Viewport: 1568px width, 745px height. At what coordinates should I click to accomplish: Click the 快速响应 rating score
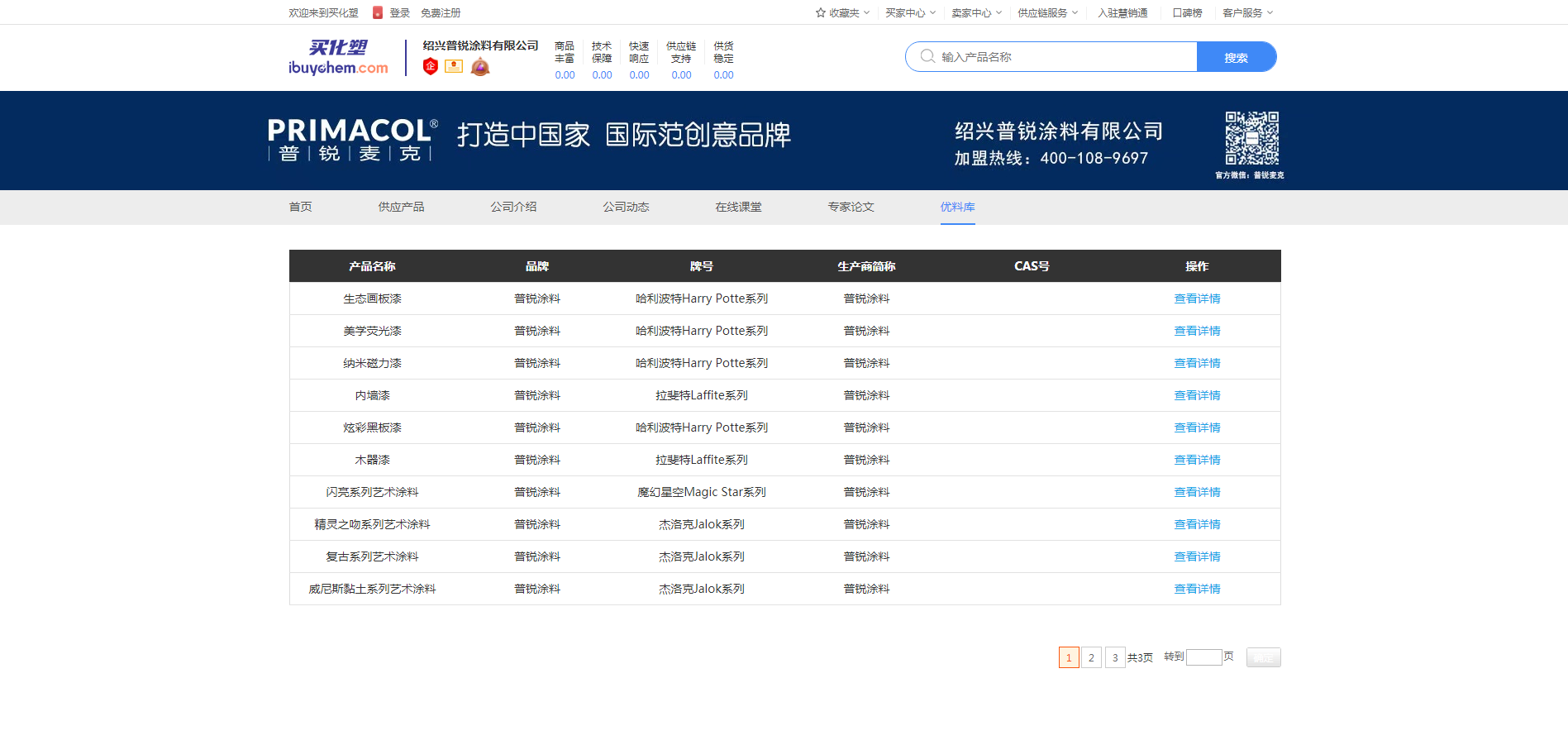(639, 75)
